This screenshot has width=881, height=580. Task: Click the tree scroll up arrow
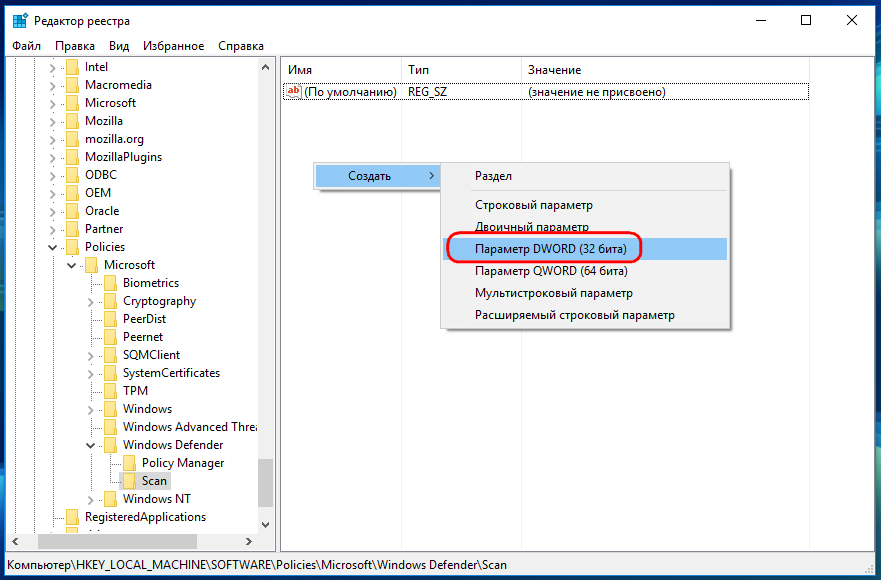266,67
